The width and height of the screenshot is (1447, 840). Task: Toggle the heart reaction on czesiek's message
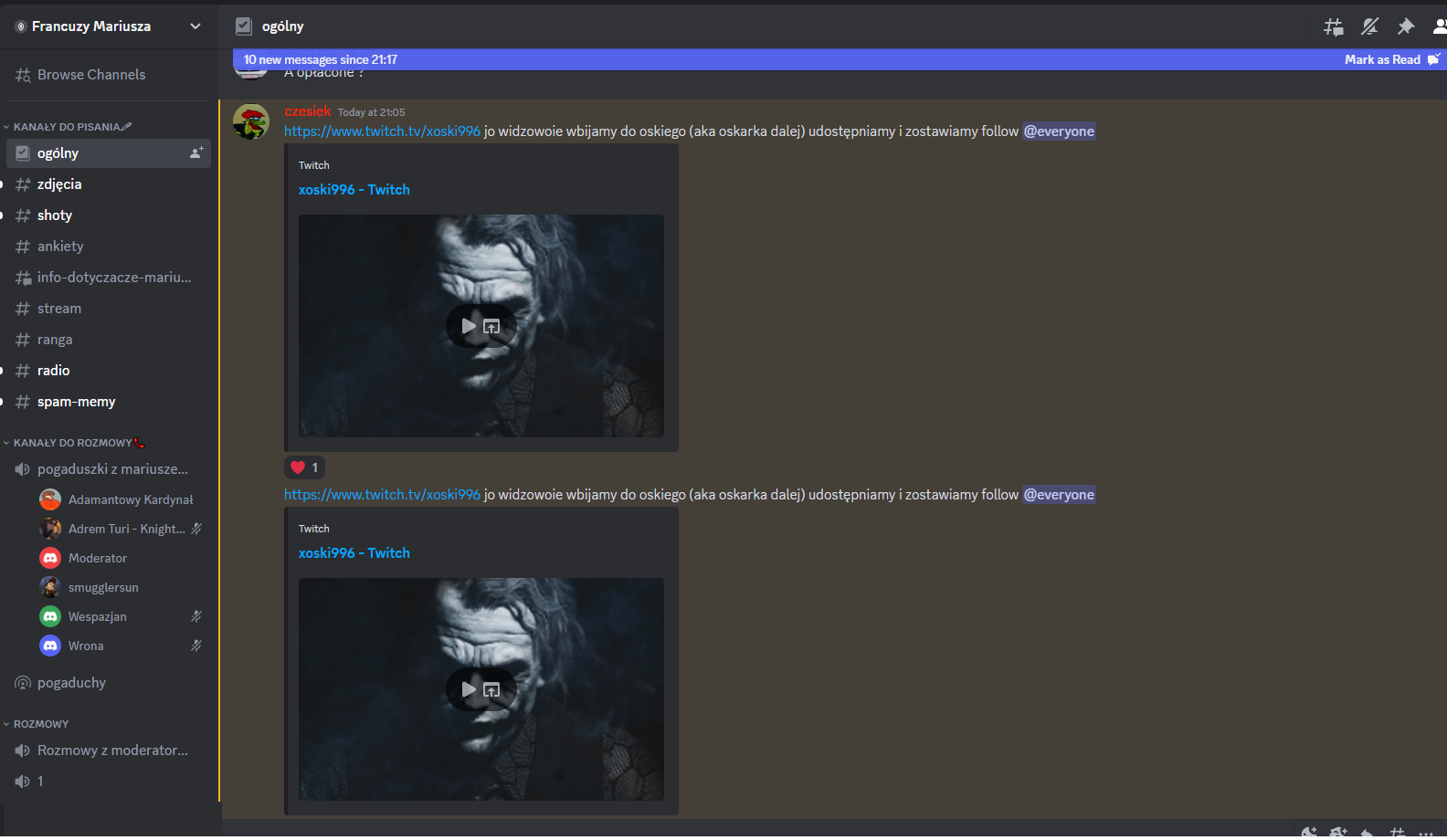(x=304, y=467)
